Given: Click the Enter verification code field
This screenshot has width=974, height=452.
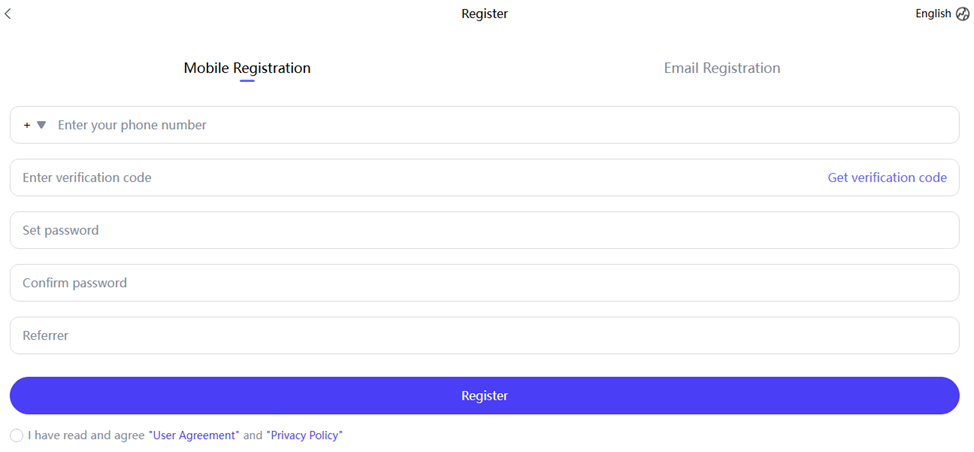Looking at the screenshot, I should click(400, 178).
